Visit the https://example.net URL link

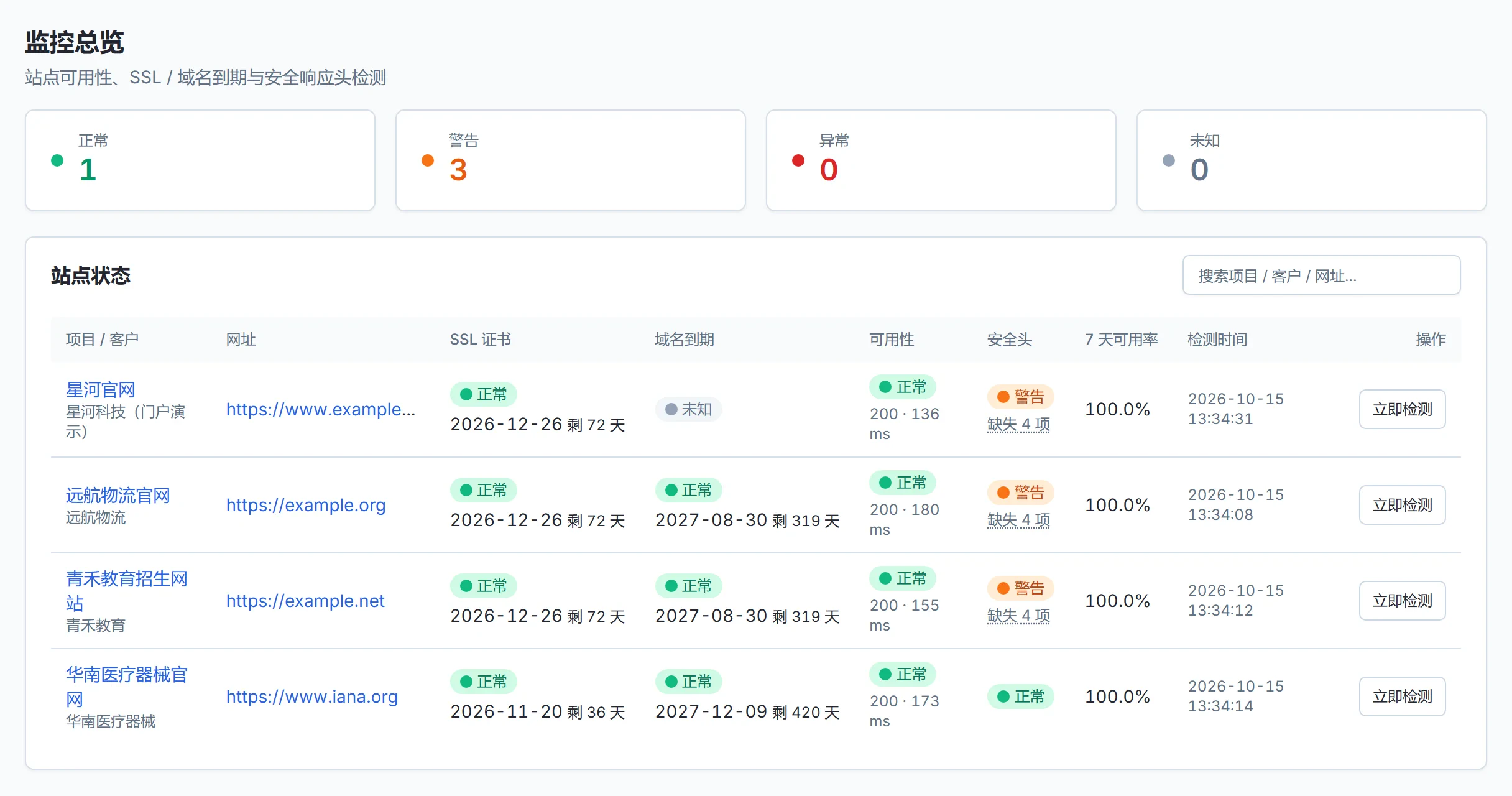(305, 601)
